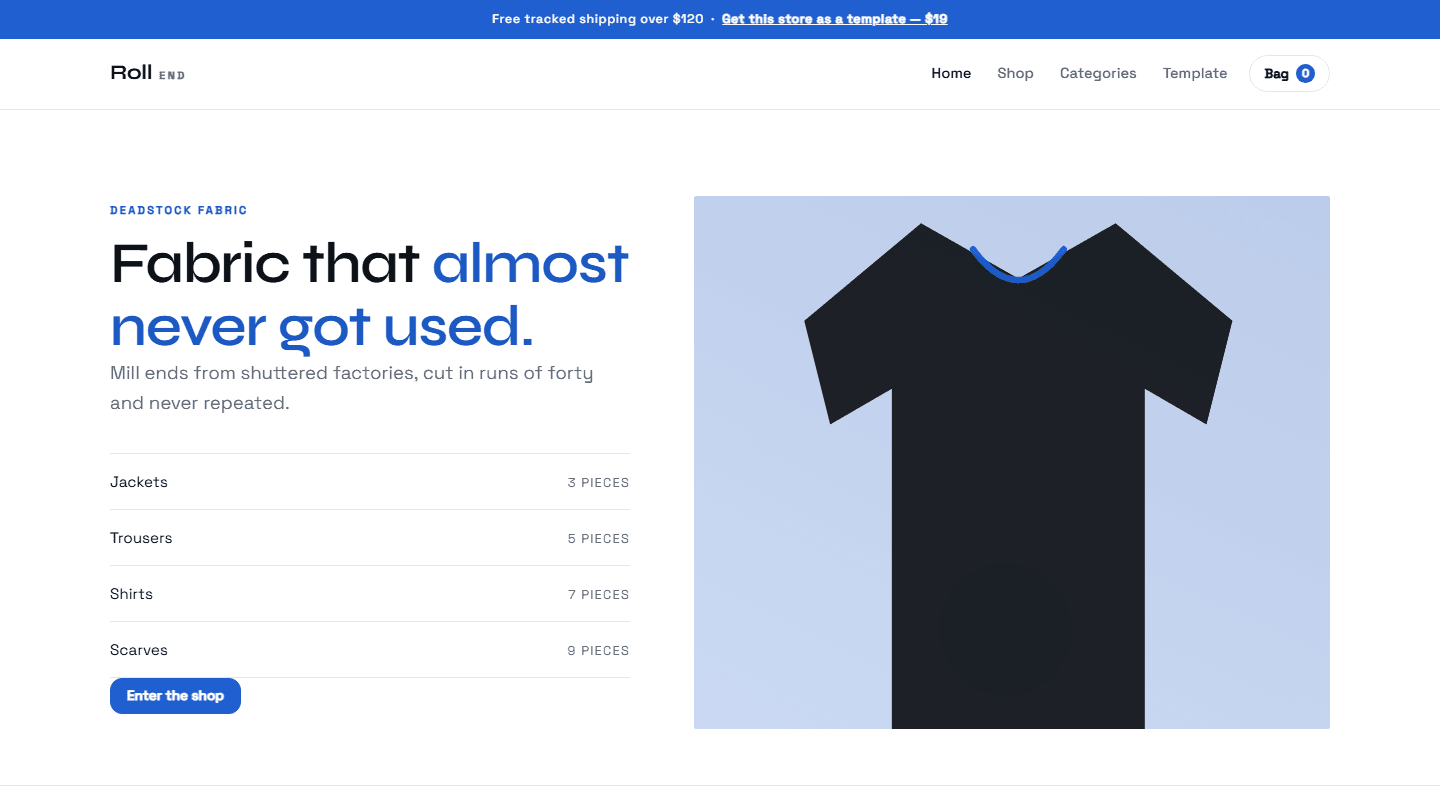Click the bag count badge showing 0
Image resolution: width=1440 pixels, height=810 pixels.
click(1305, 73)
